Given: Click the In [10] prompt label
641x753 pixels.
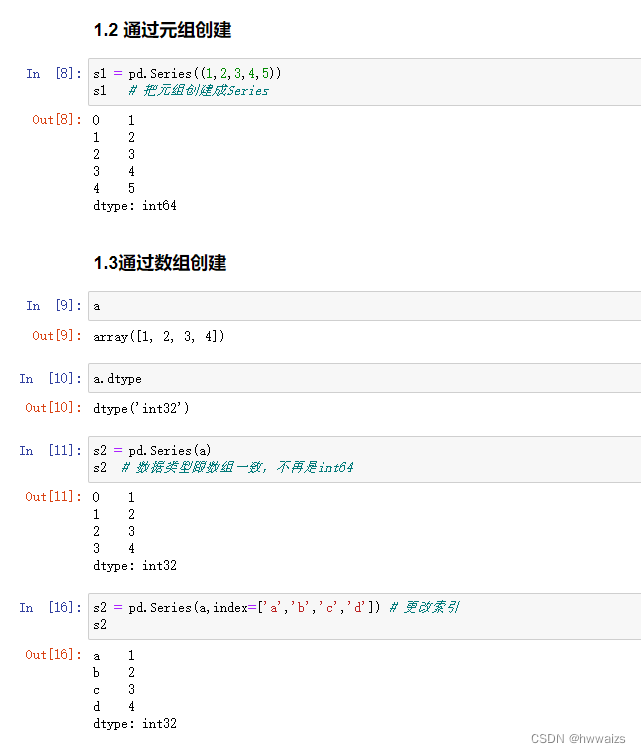Looking at the screenshot, I should (x=50, y=378).
